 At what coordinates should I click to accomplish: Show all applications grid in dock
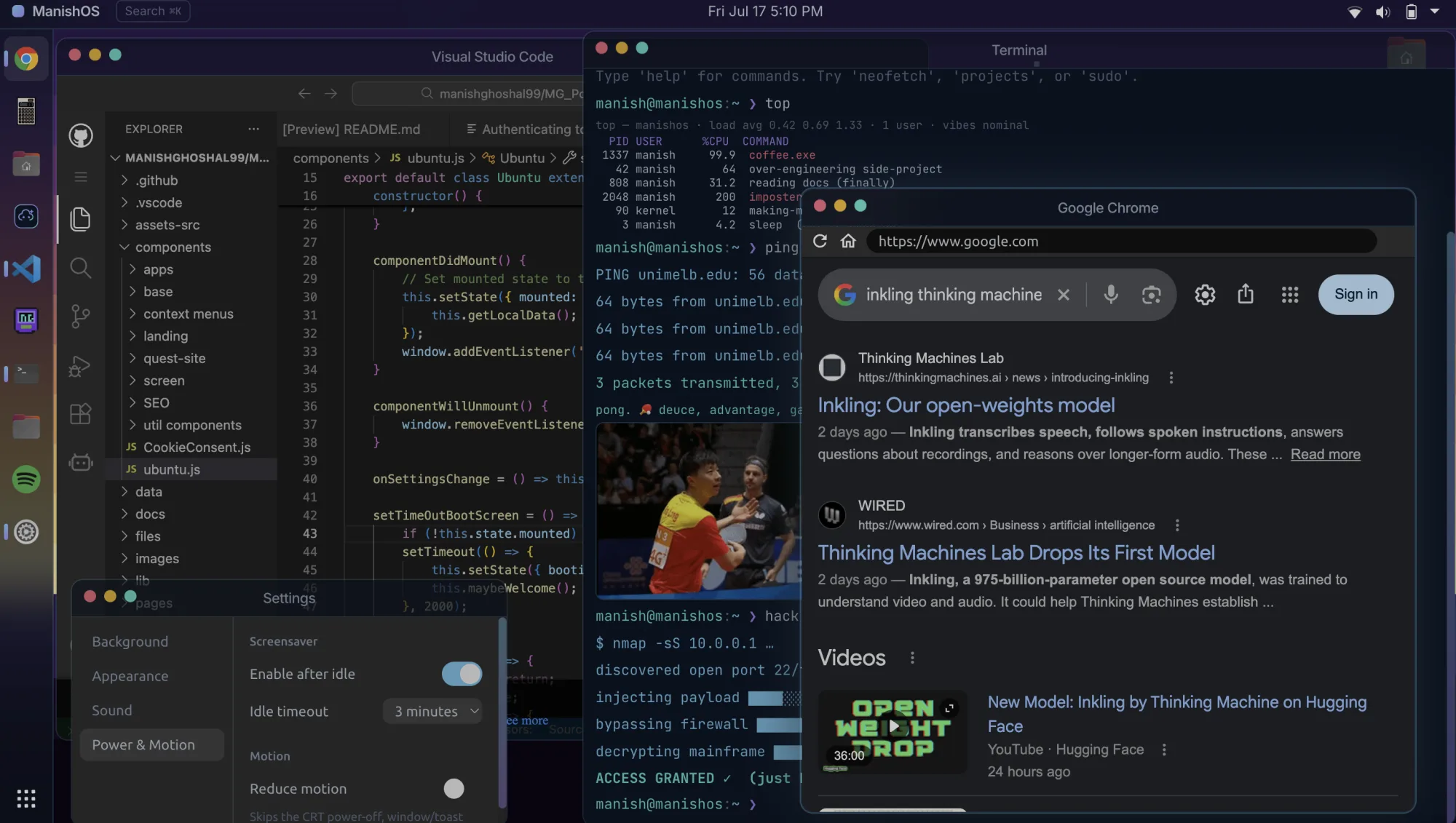26,798
